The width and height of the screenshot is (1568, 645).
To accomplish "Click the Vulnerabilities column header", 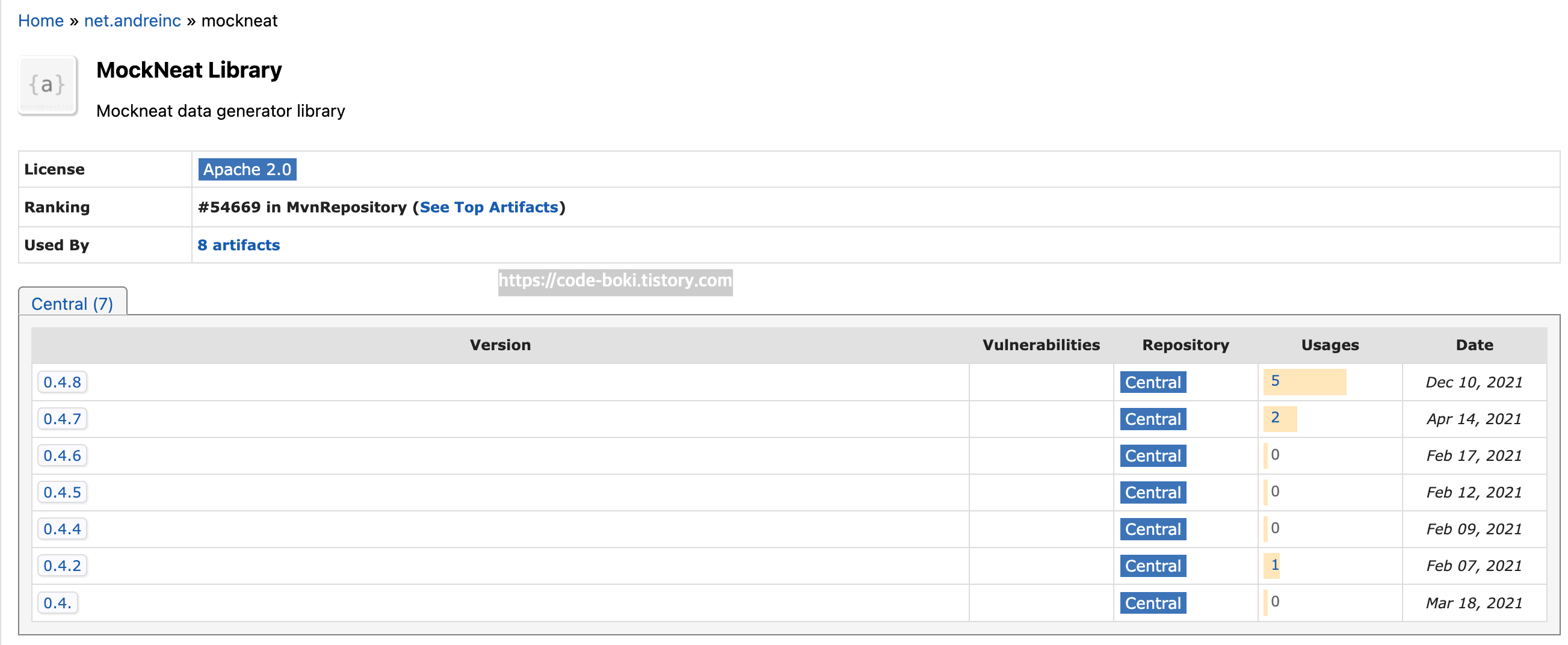I will coord(1041,345).
